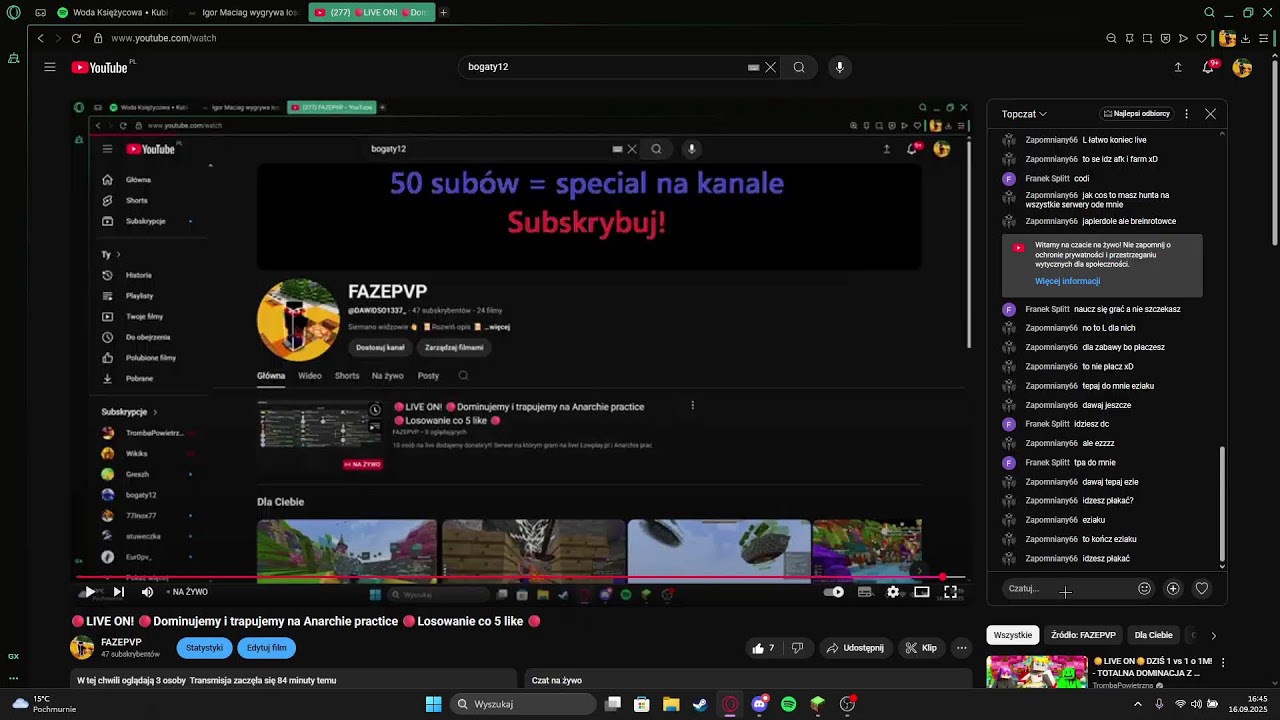1280x720 pixels.
Task: Go to the YouTube home logo
Action: coord(100,67)
